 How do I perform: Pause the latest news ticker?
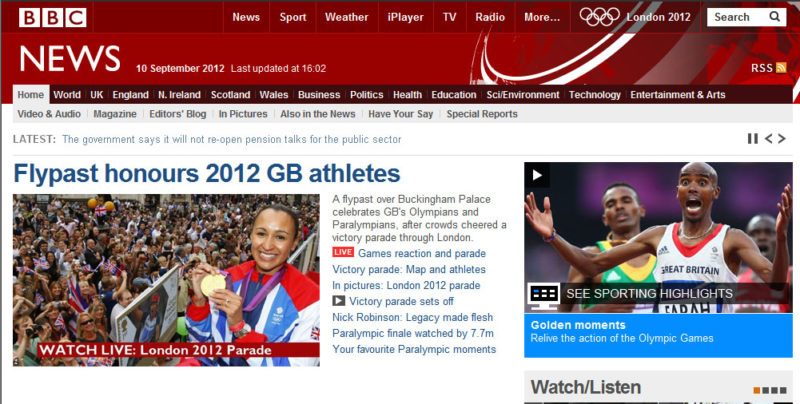tap(753, 138)
